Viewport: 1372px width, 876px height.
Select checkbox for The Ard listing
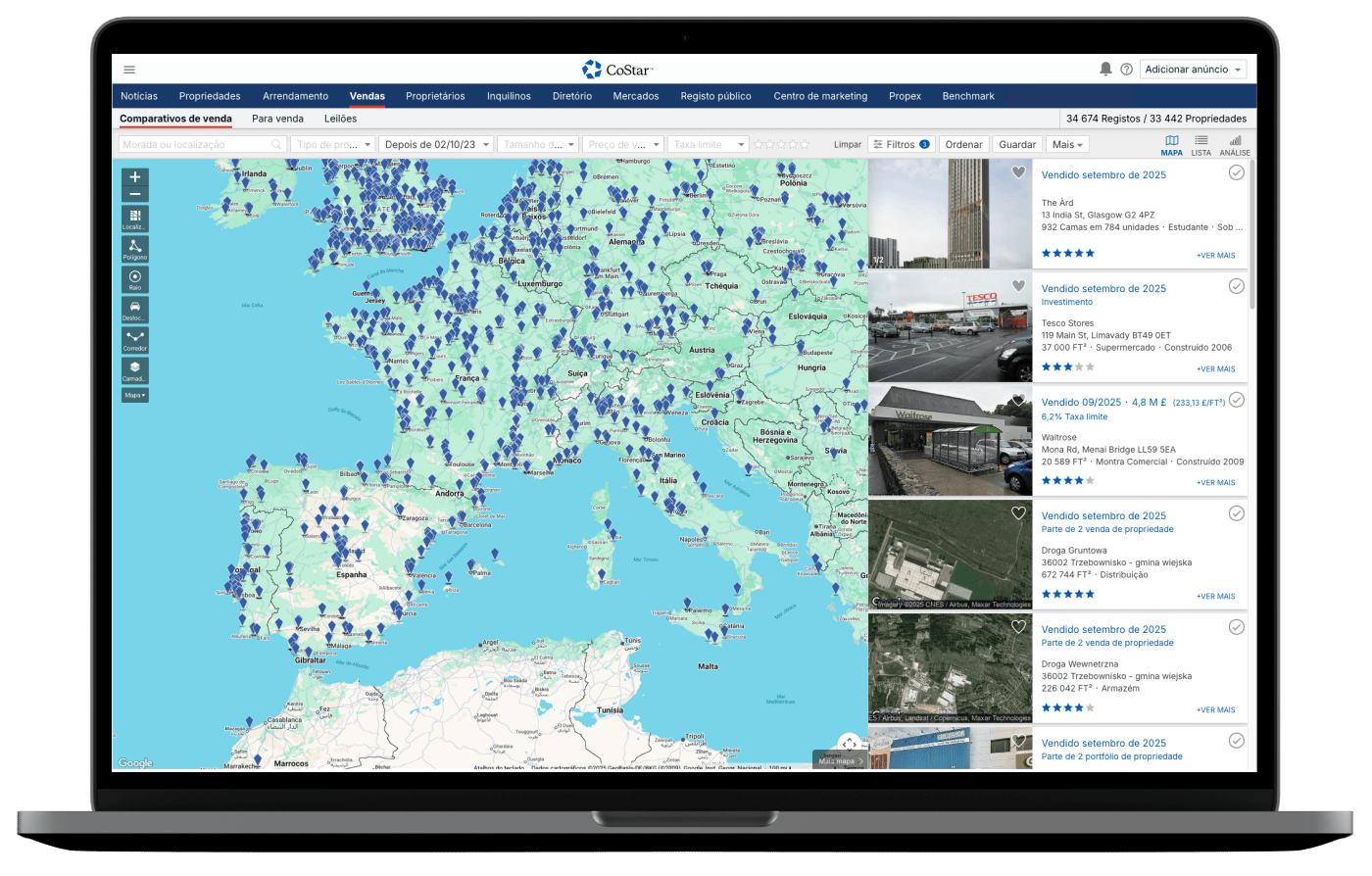coord(1236,172)
